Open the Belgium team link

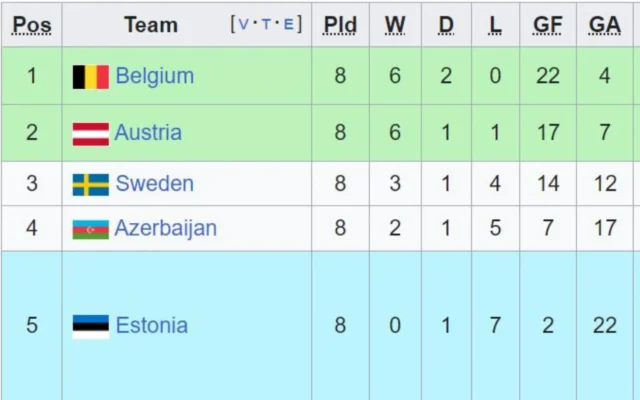[154, 76]
